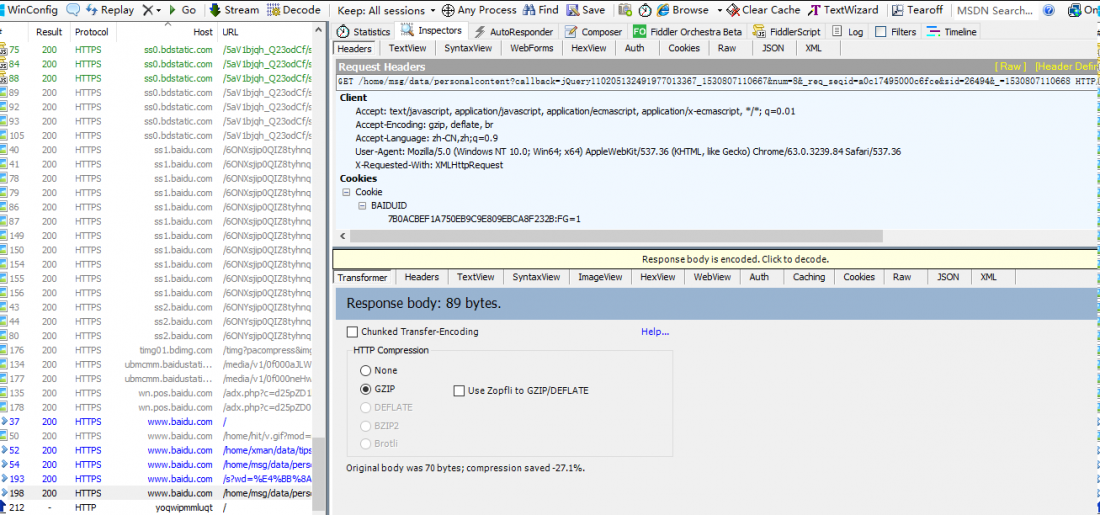Open TextWizard from the toolbar

[843, 10]
